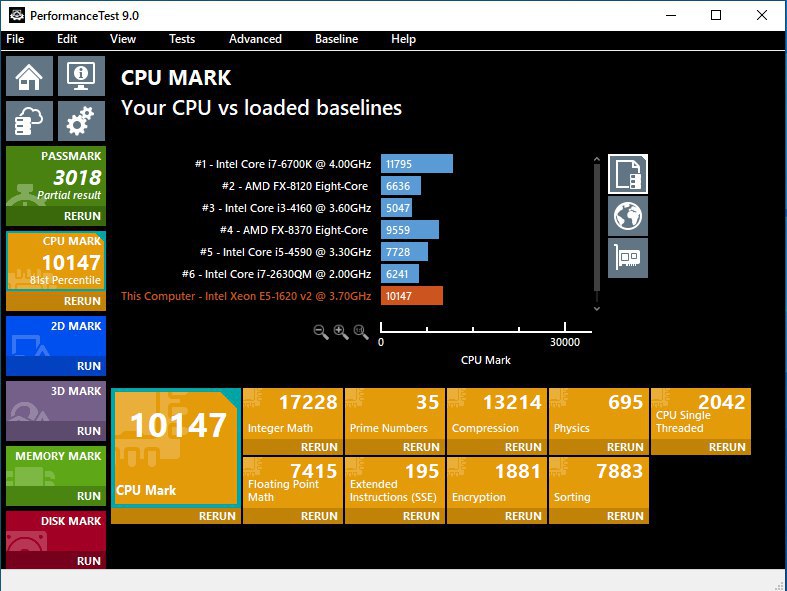Click the 'This Computer - Intel Xeon E5-1620' label
The image size is (787, 591).
tap(246, 296)
